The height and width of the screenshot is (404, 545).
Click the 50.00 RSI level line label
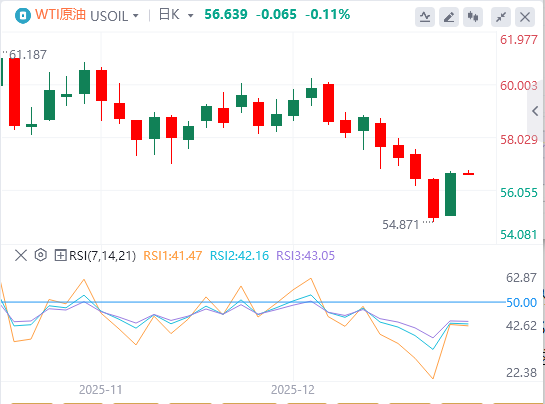[x=521, y=302]
